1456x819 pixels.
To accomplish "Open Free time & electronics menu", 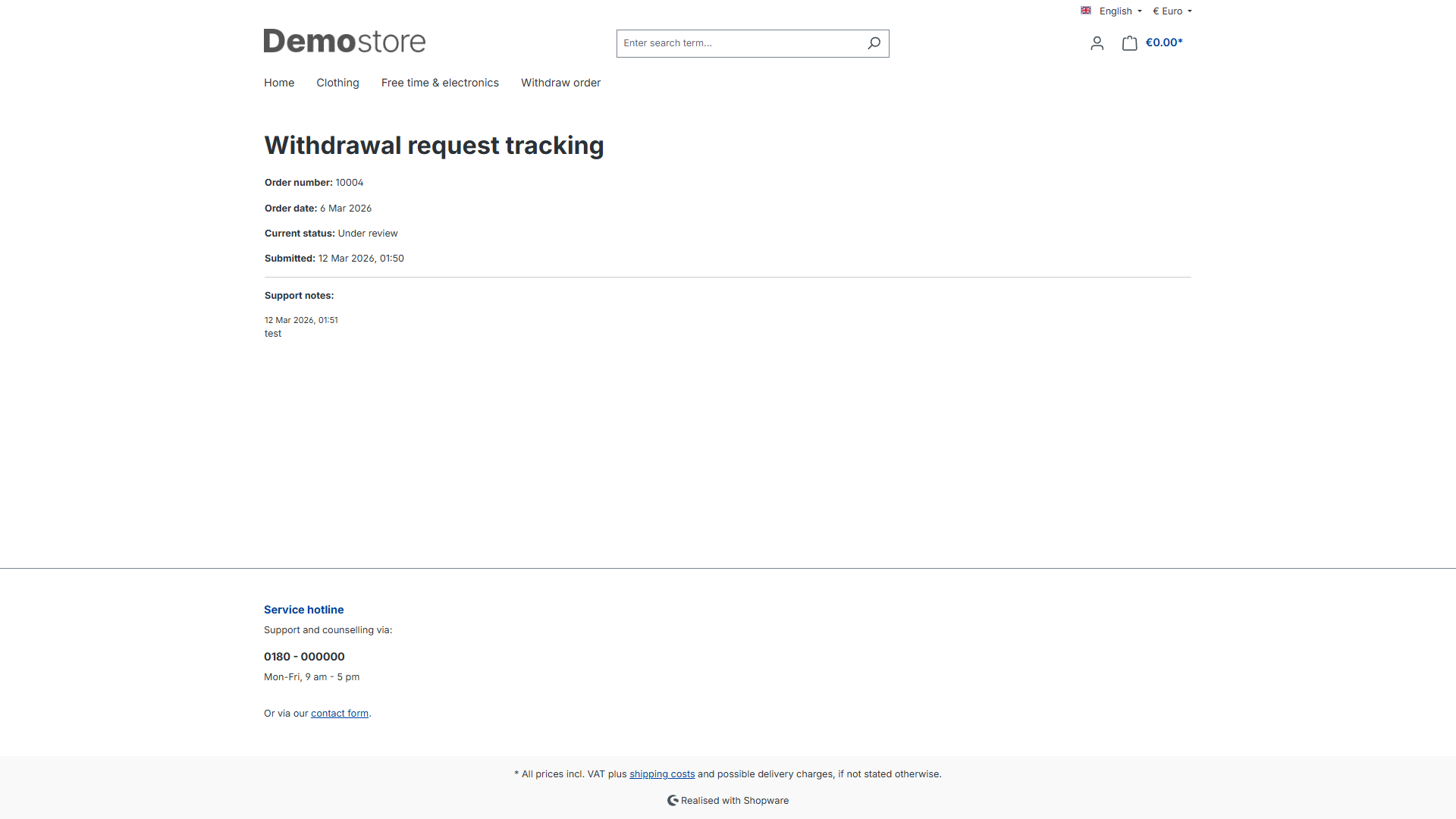I will pos(440,83).
